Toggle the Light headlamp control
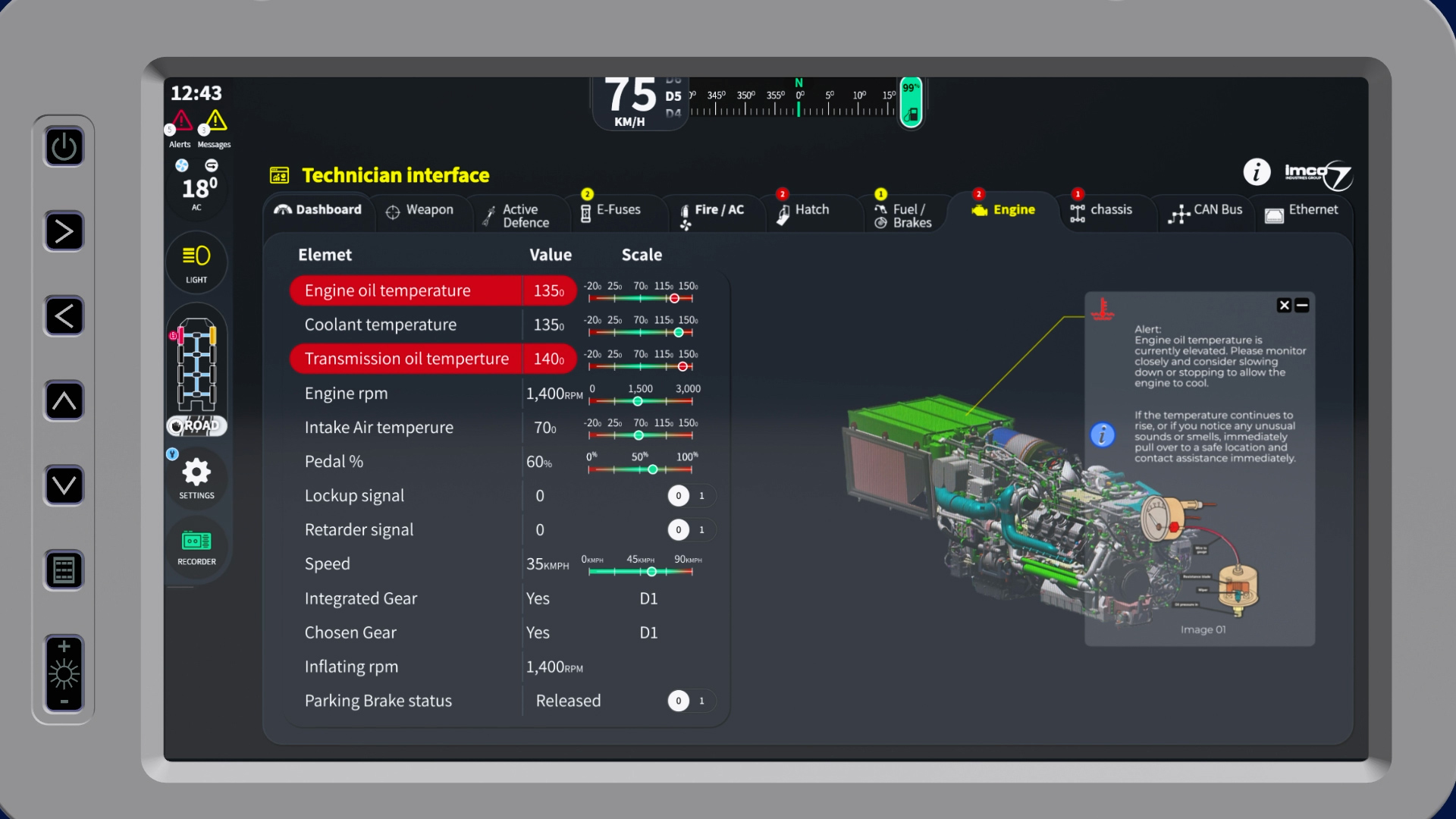The image size is (1456, 819). pos(196,262)
